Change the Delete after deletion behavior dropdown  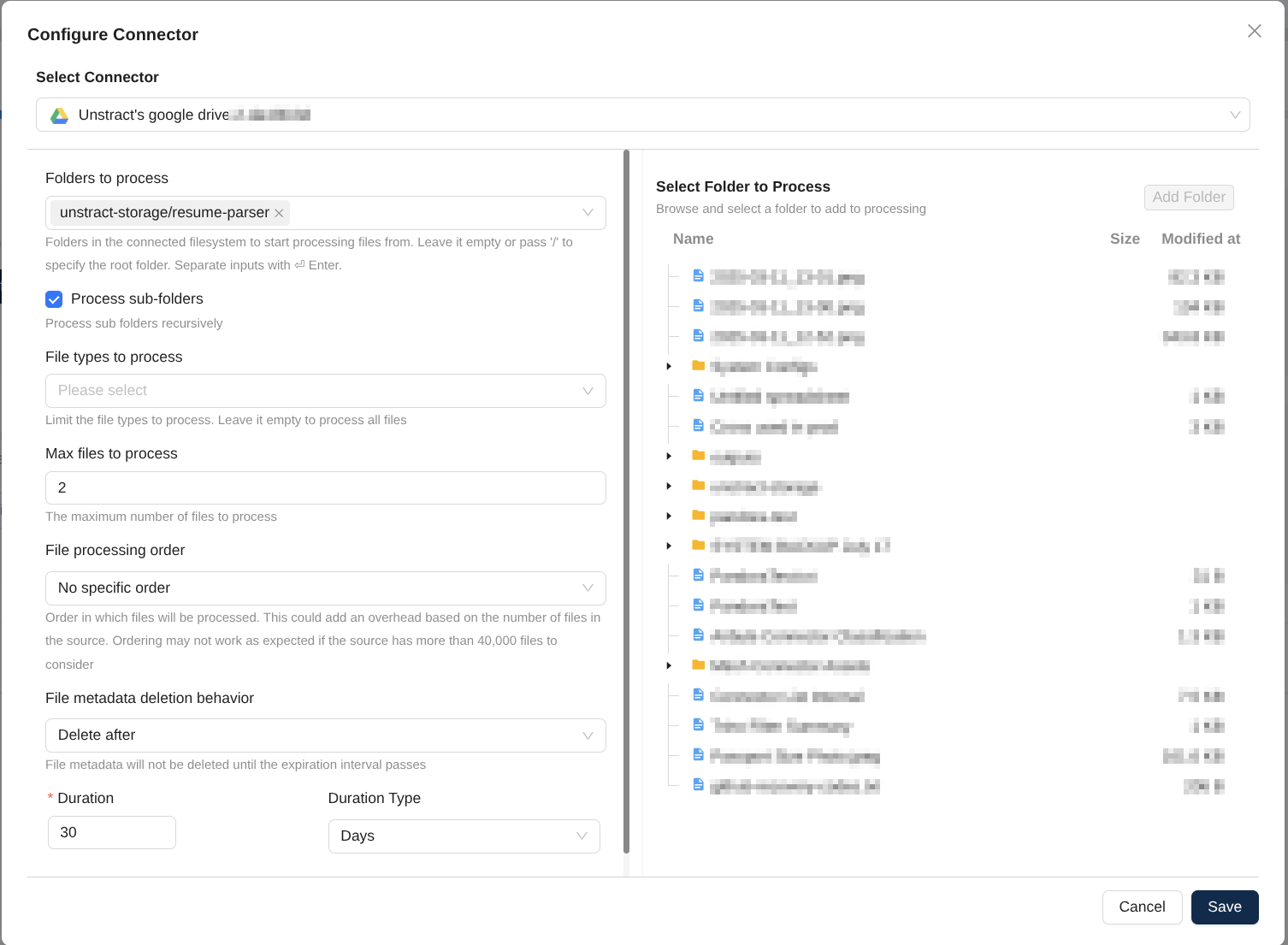click(325, 735)
